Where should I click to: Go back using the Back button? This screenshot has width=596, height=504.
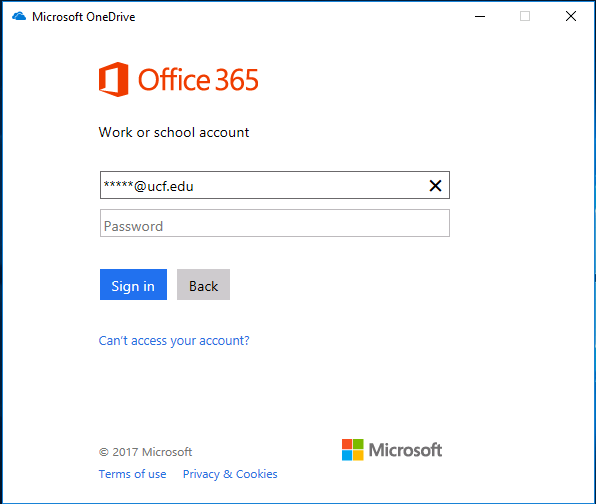(x=203, y=285)
